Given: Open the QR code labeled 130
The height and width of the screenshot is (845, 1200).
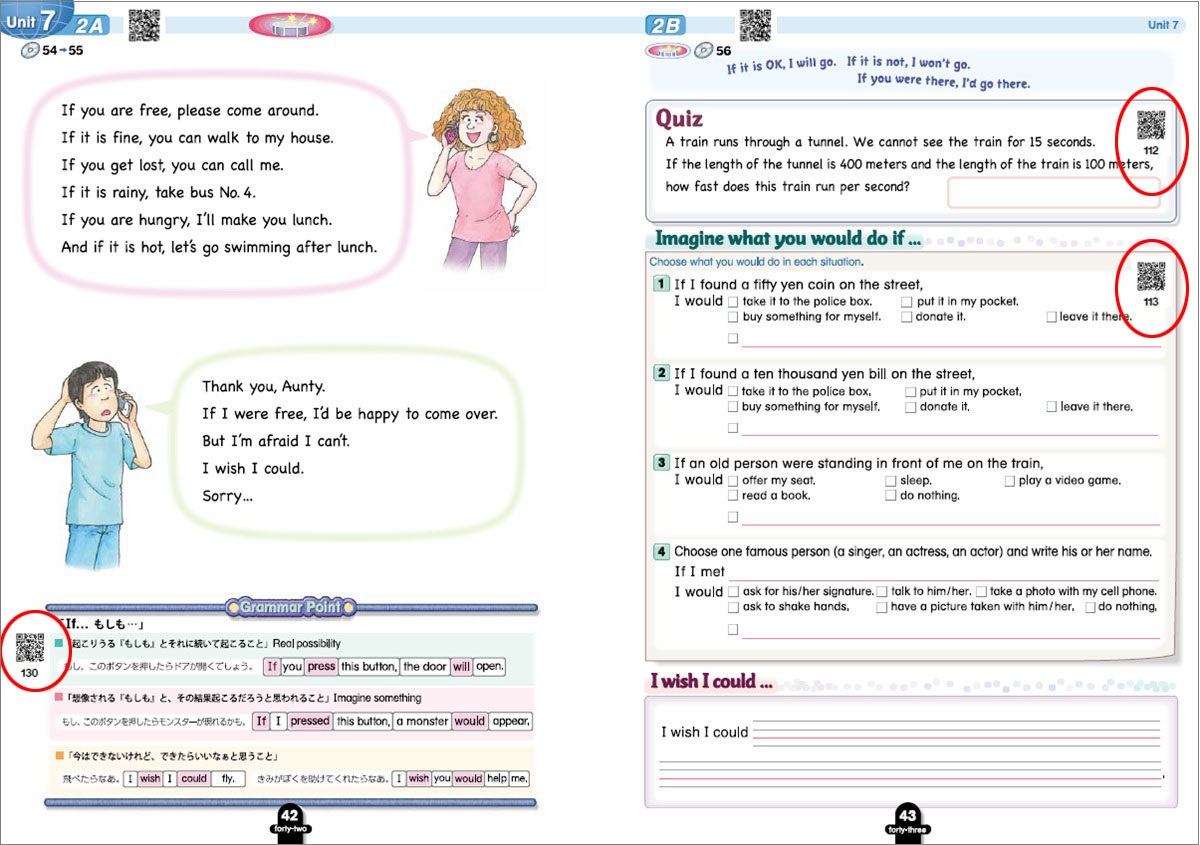Looking at the screenshot, I should click(31, 648).
